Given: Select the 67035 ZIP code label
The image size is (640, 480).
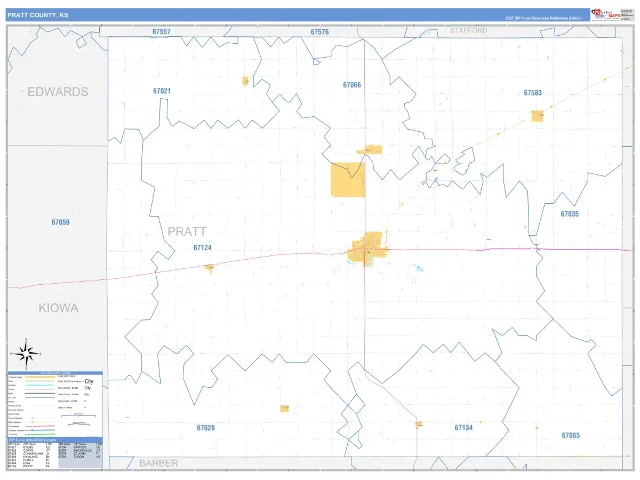Looking at the screenshot, I should (569, 214).
